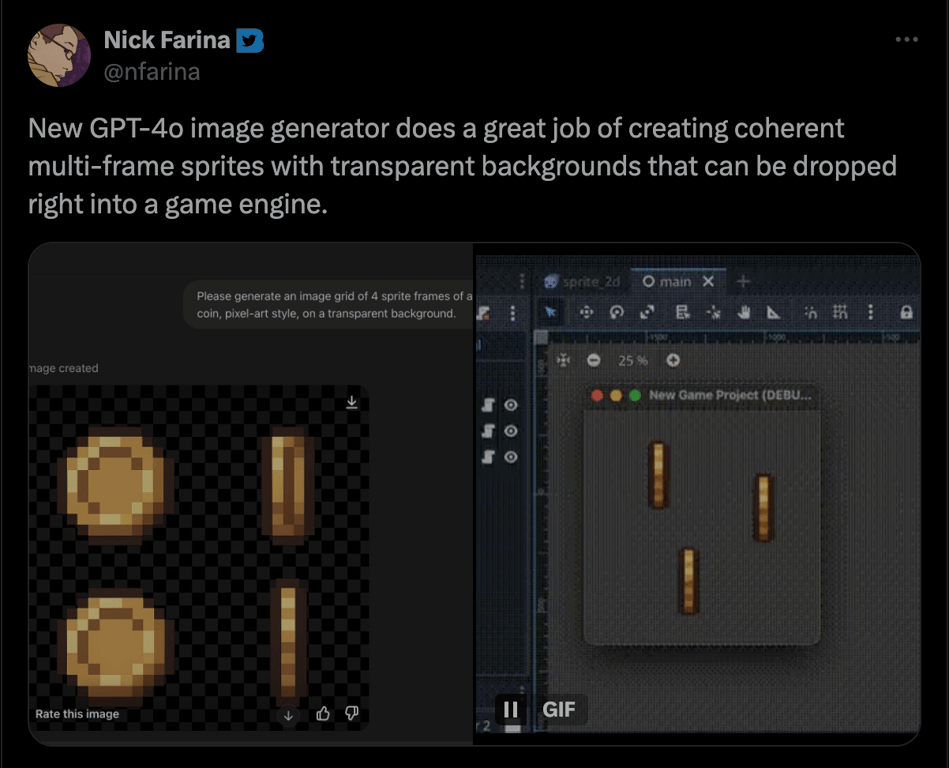This screenshot has height=768, width=949.
Task: Open the bottom node's script icon
Action: coord(488,457)
